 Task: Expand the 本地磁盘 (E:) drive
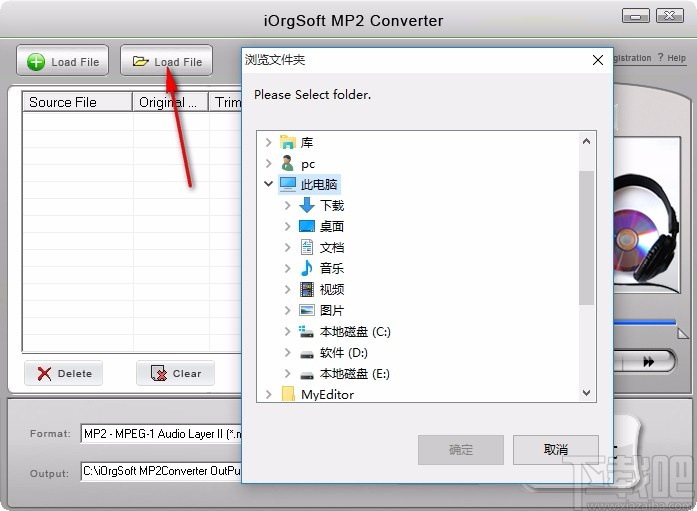point(288,373)
